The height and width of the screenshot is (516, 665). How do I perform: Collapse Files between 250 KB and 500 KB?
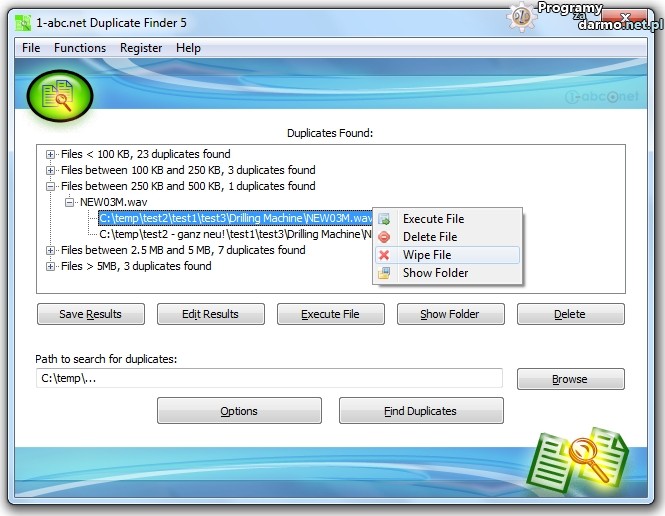51,186
